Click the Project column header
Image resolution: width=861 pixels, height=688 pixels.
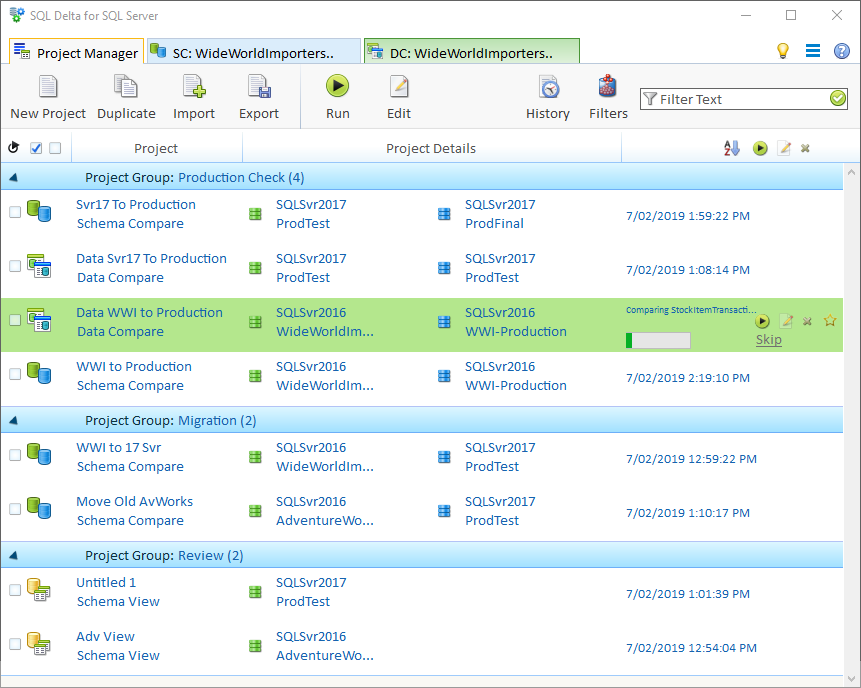[x=156, y=148]
